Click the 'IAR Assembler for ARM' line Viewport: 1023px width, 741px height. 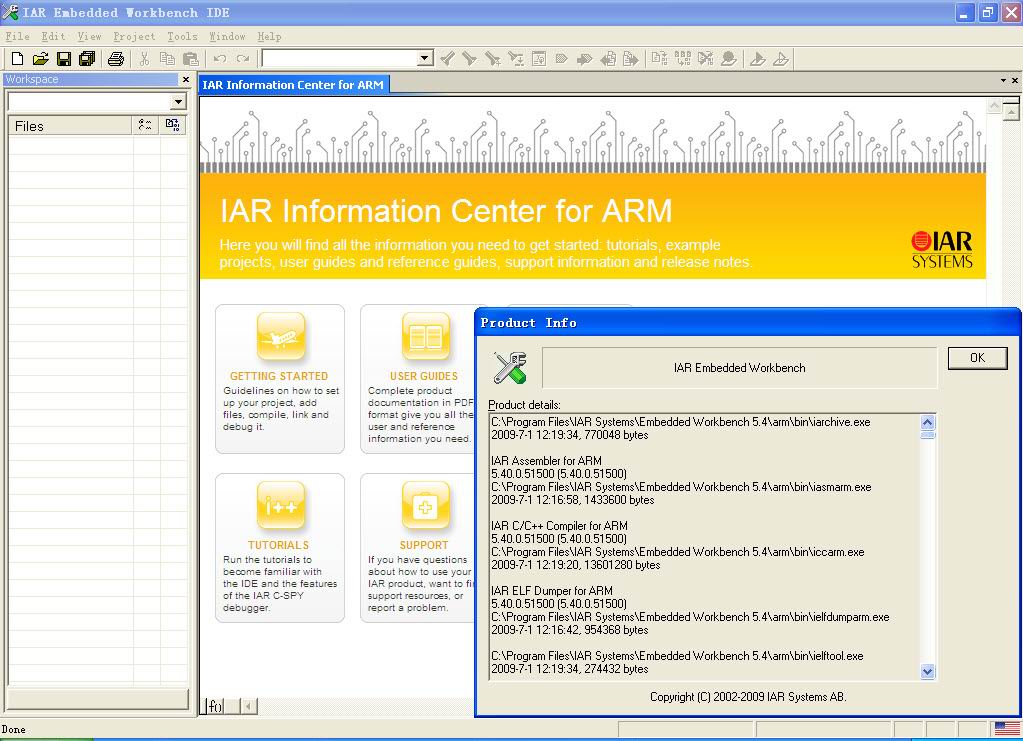pos(546,461)
